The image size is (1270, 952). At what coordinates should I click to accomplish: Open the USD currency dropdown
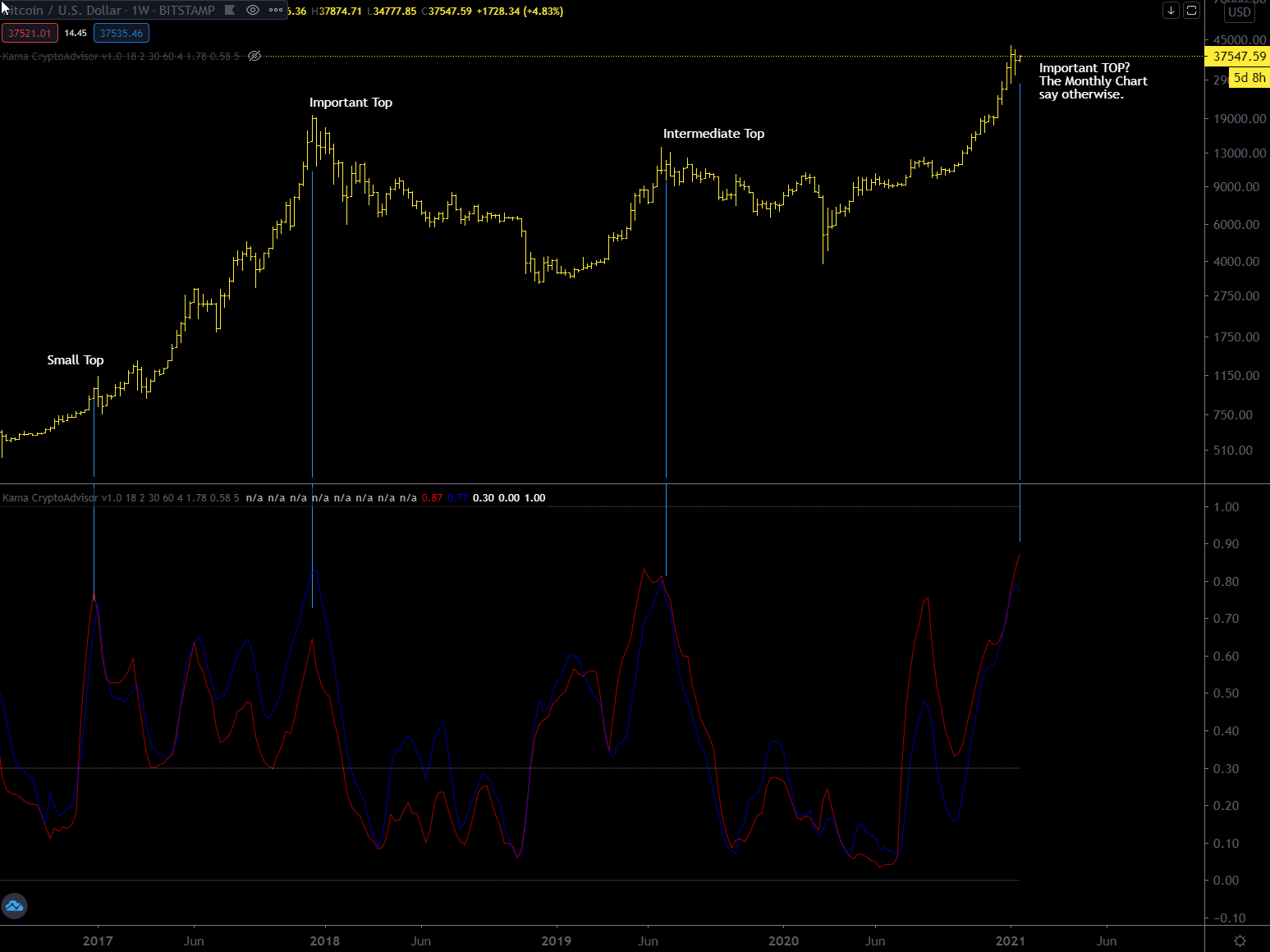click(x=1239, y=11)
